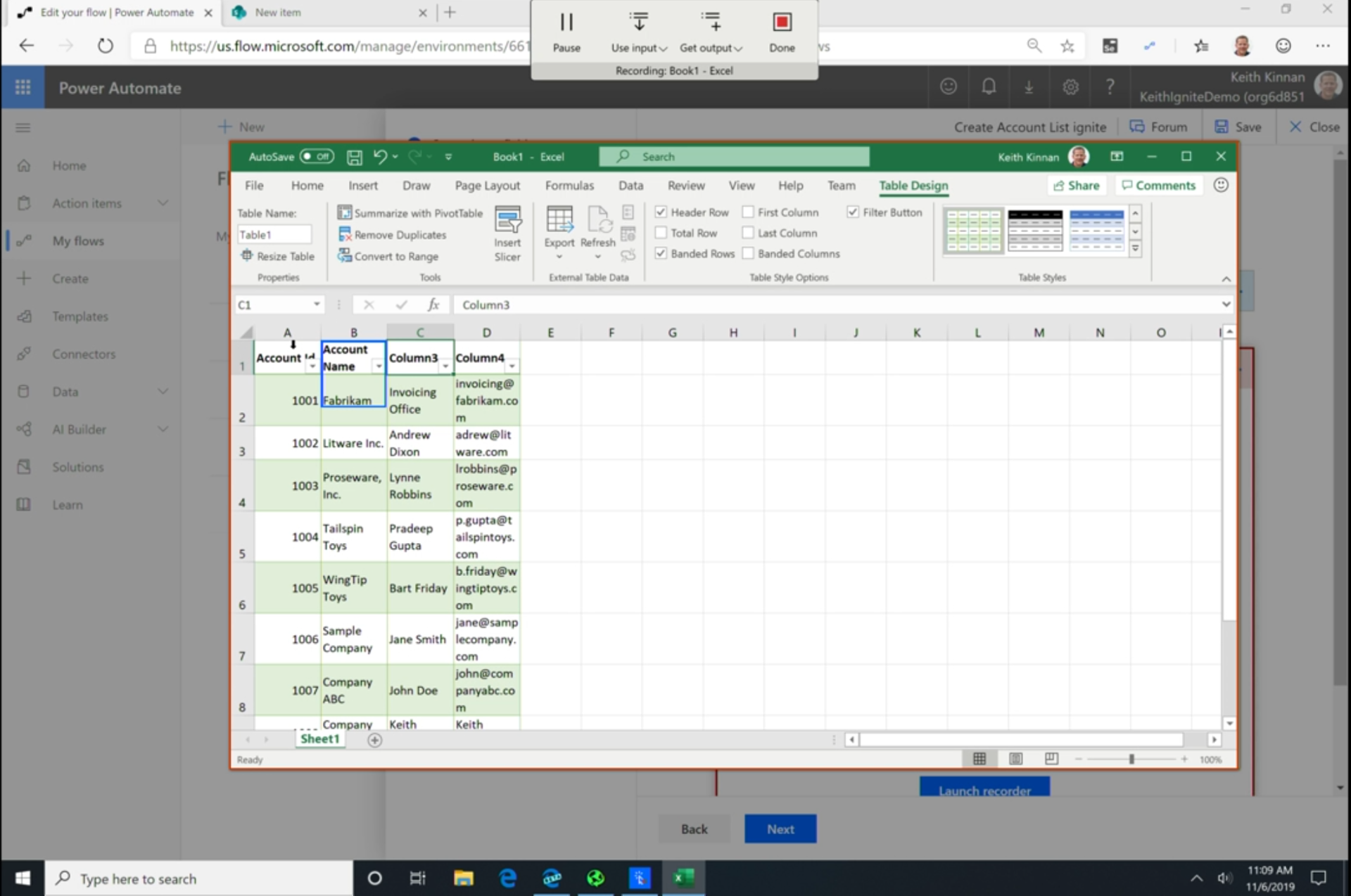Select the Sheet1 worksheet tab
The image size is (1351, 896).
click(x=320, y=739)
